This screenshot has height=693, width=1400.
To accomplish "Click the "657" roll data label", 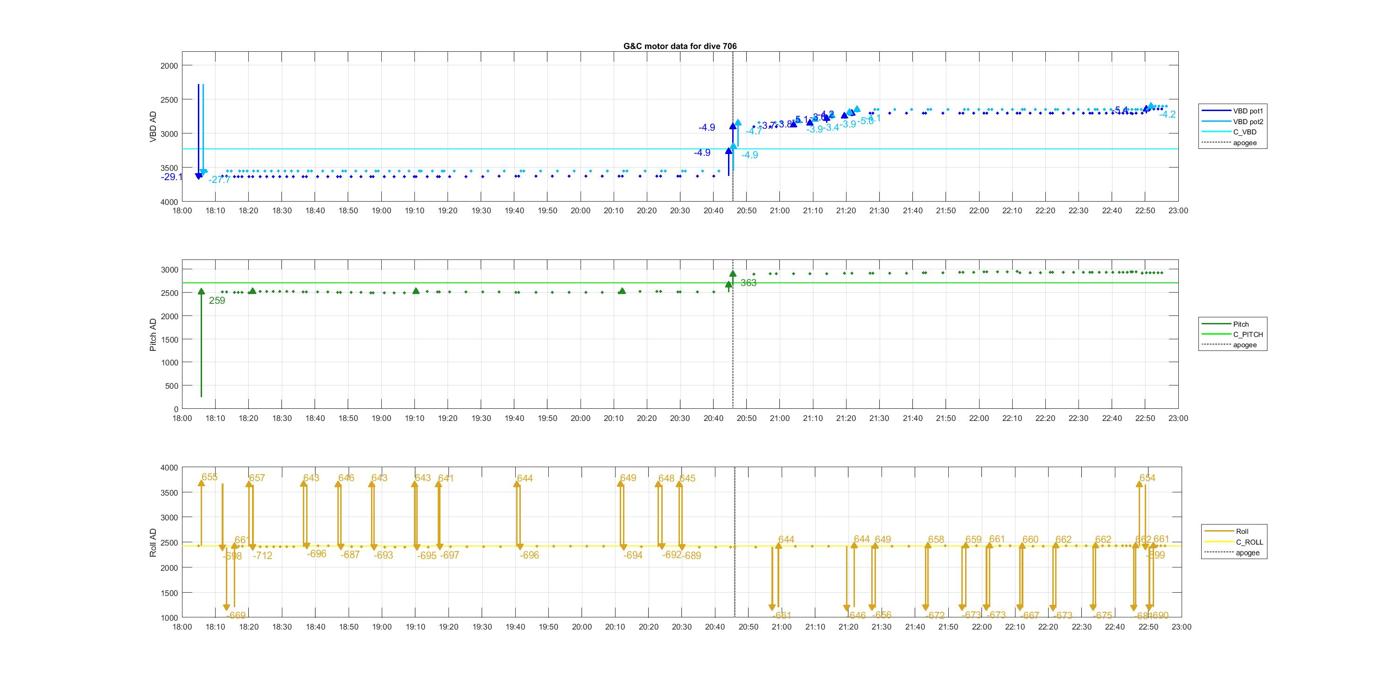I will [x=257, y=478].
